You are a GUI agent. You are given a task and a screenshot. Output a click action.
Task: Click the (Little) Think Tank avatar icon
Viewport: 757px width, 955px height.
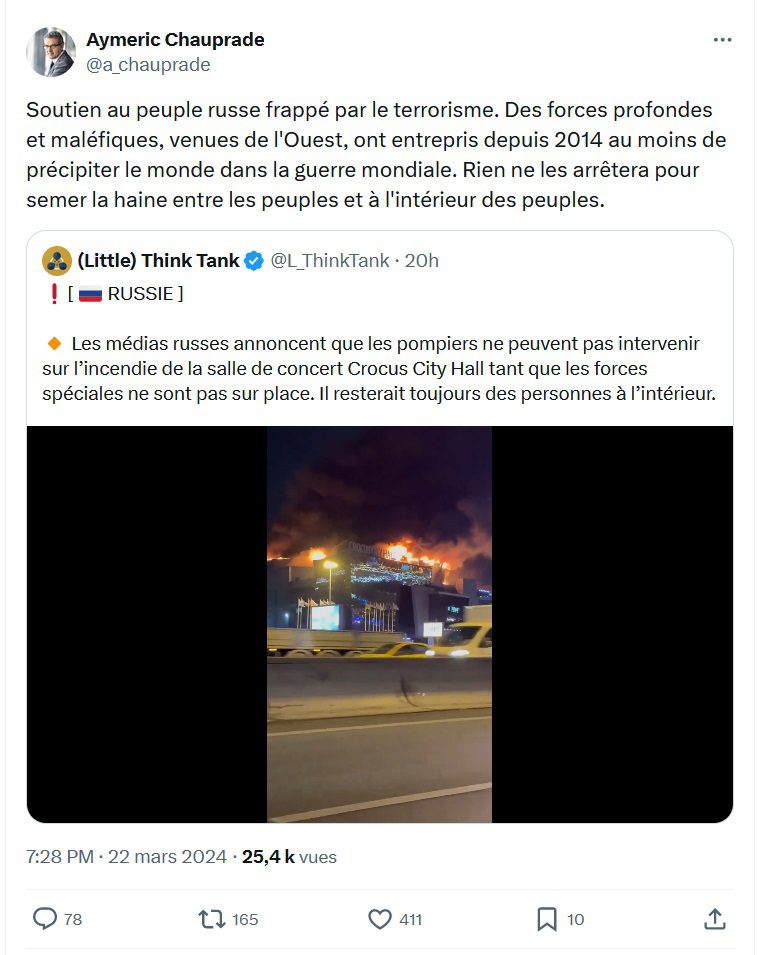tap(57, 261)
